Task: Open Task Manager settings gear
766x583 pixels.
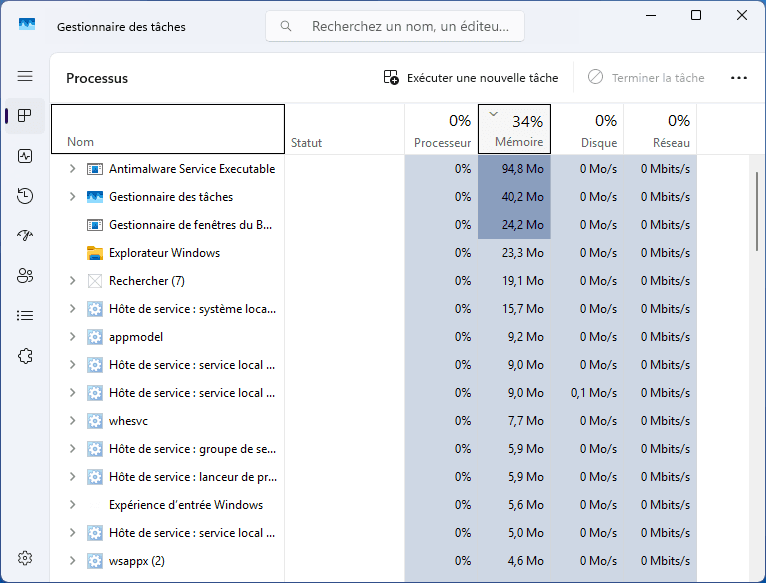Action: (x=25, y=558)
